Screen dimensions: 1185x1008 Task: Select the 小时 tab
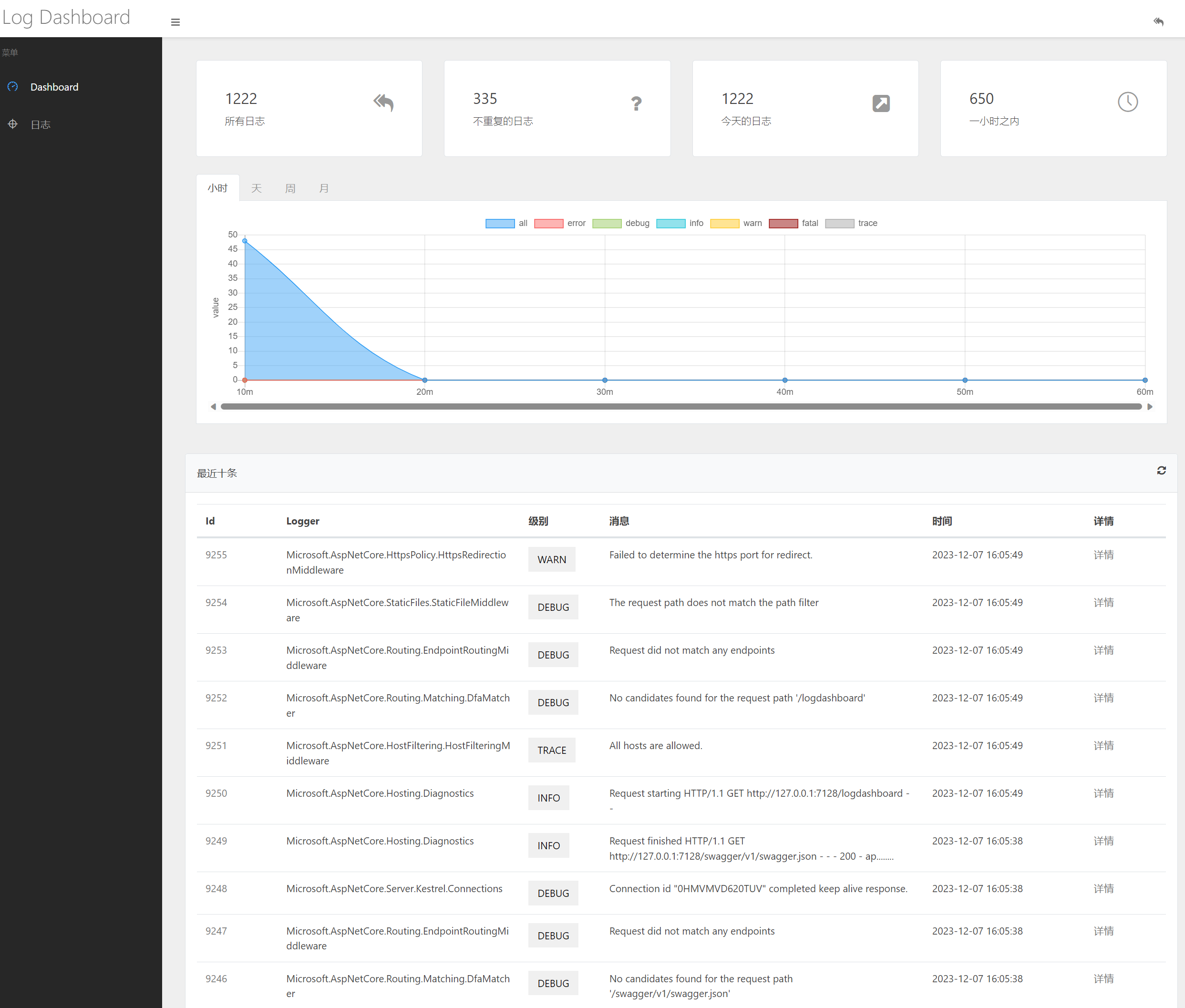point(218,188)
